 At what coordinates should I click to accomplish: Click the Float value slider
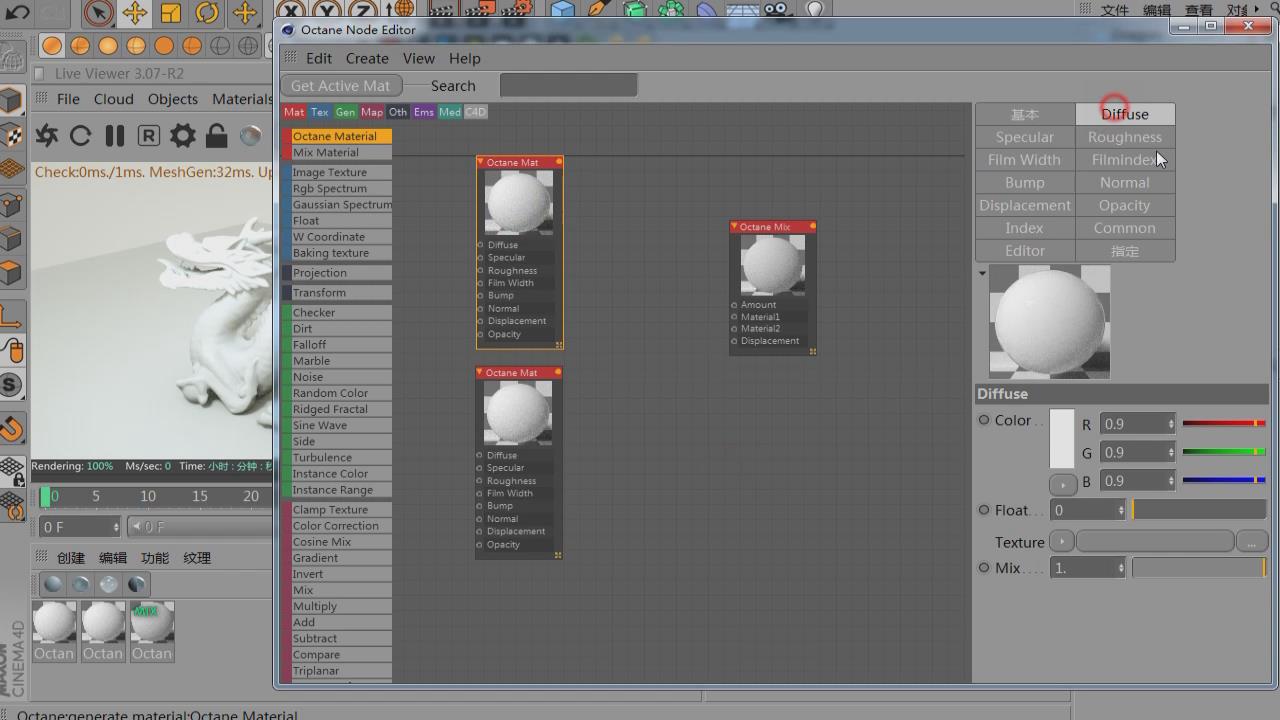pyautogui.click(x=1199, y=510)
